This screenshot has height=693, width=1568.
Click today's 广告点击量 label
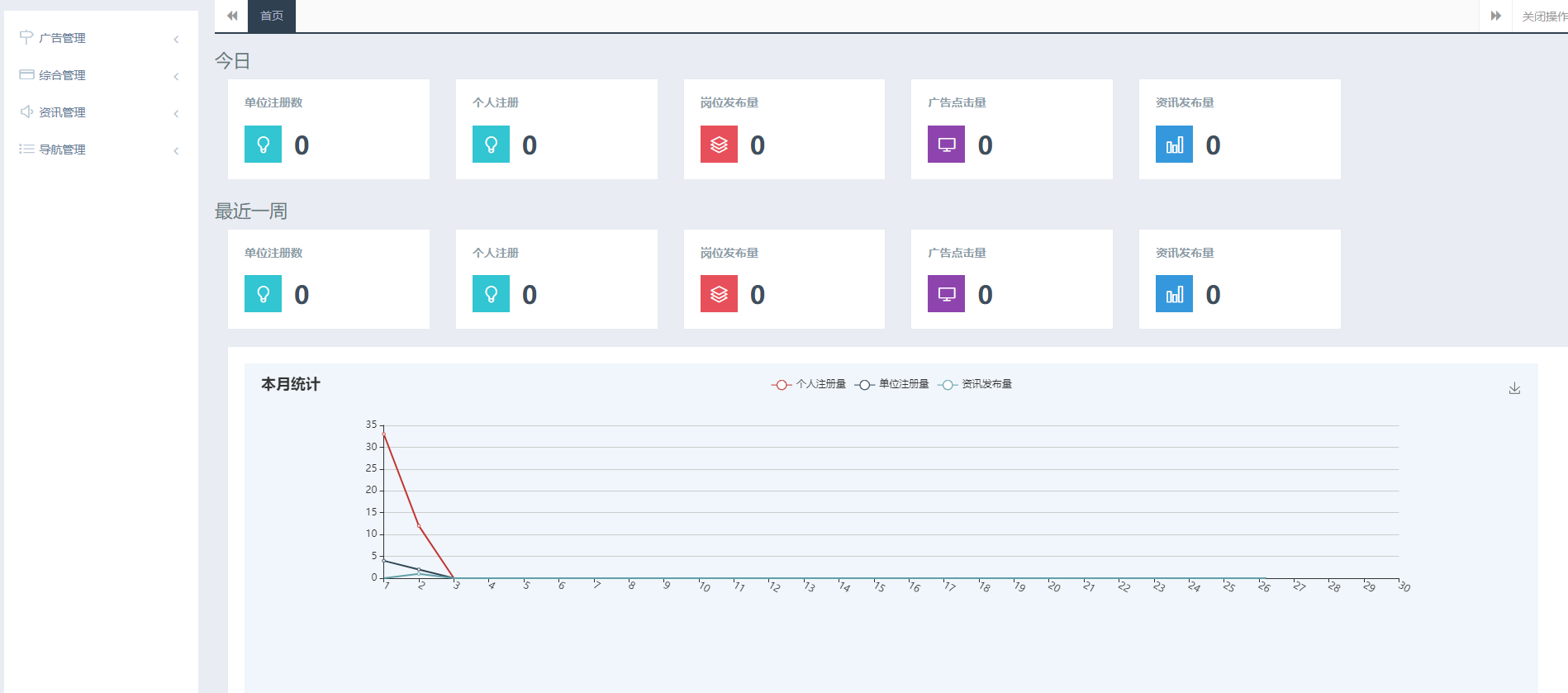tap(957, 102)
